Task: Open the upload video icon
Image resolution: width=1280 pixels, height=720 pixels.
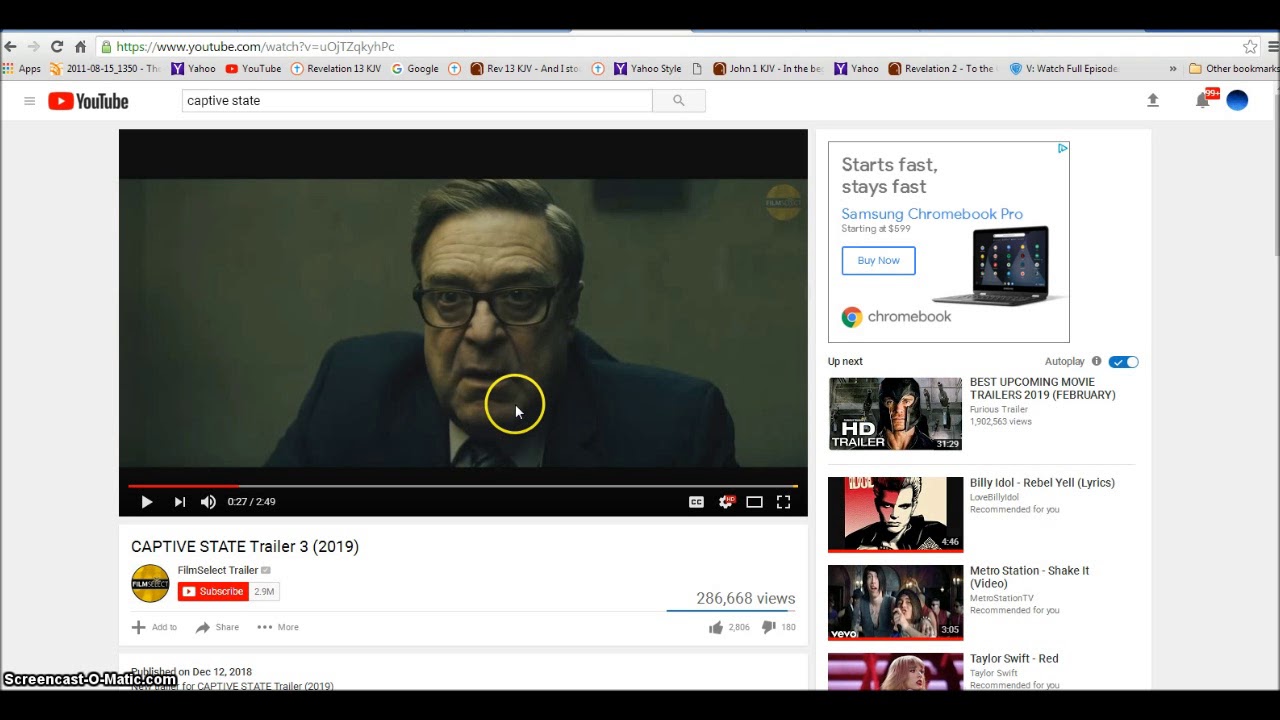Action: click(1152, 100)
